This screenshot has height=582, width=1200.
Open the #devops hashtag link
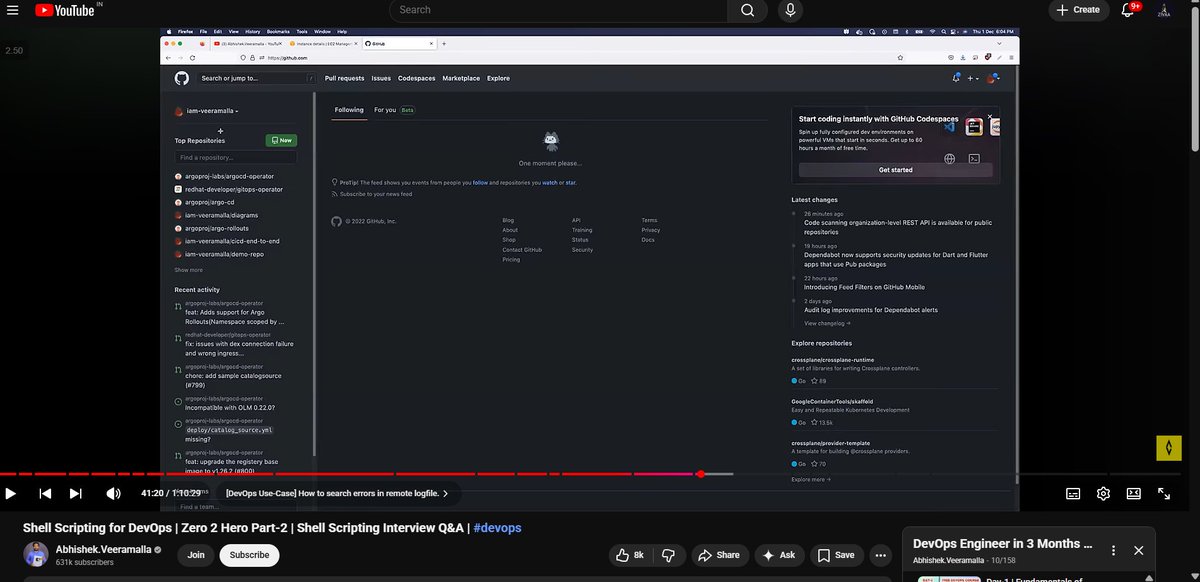pyautogui.click(x=497, y=528)
